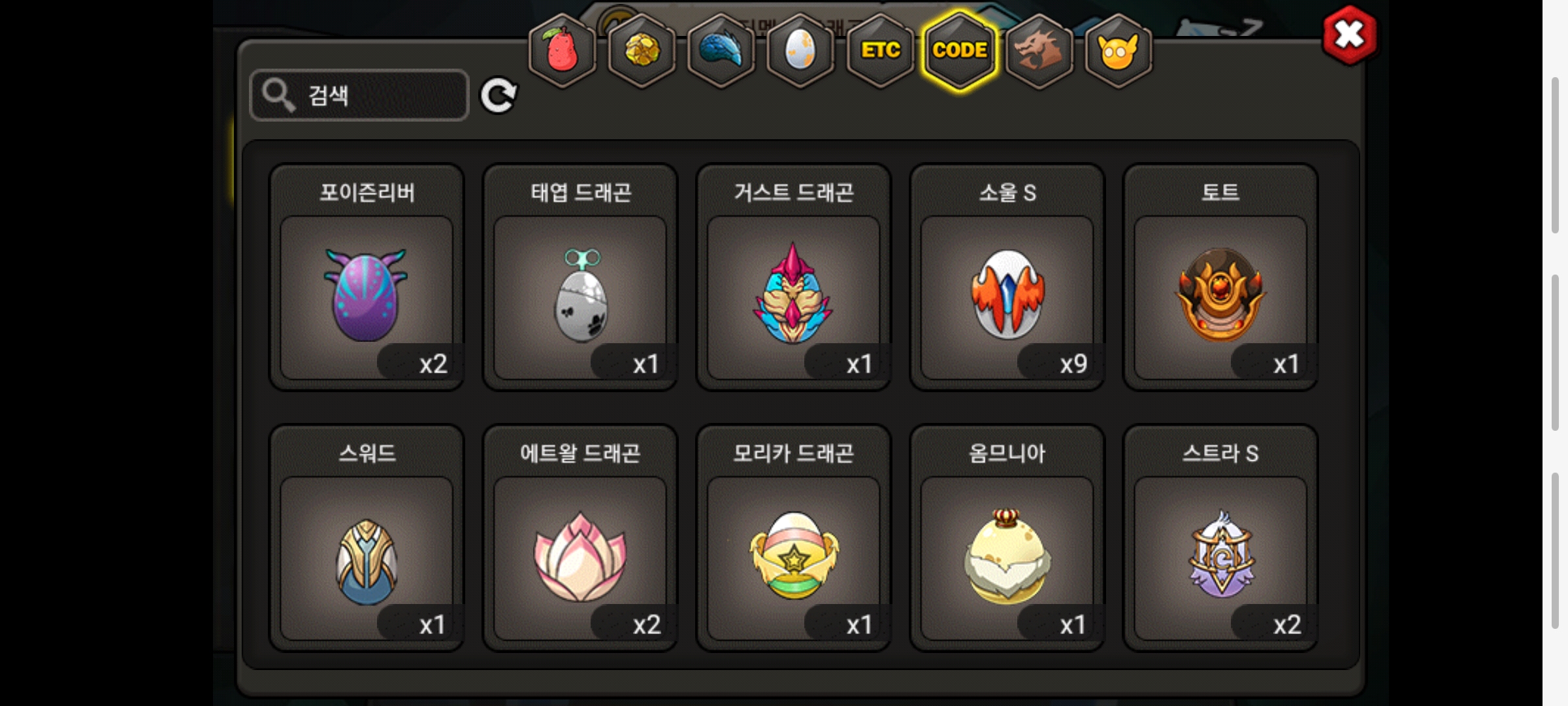Viewport: 1568px width, 706px height.
Task: Close the inventory with red X
Action: tap(1349, 35)
